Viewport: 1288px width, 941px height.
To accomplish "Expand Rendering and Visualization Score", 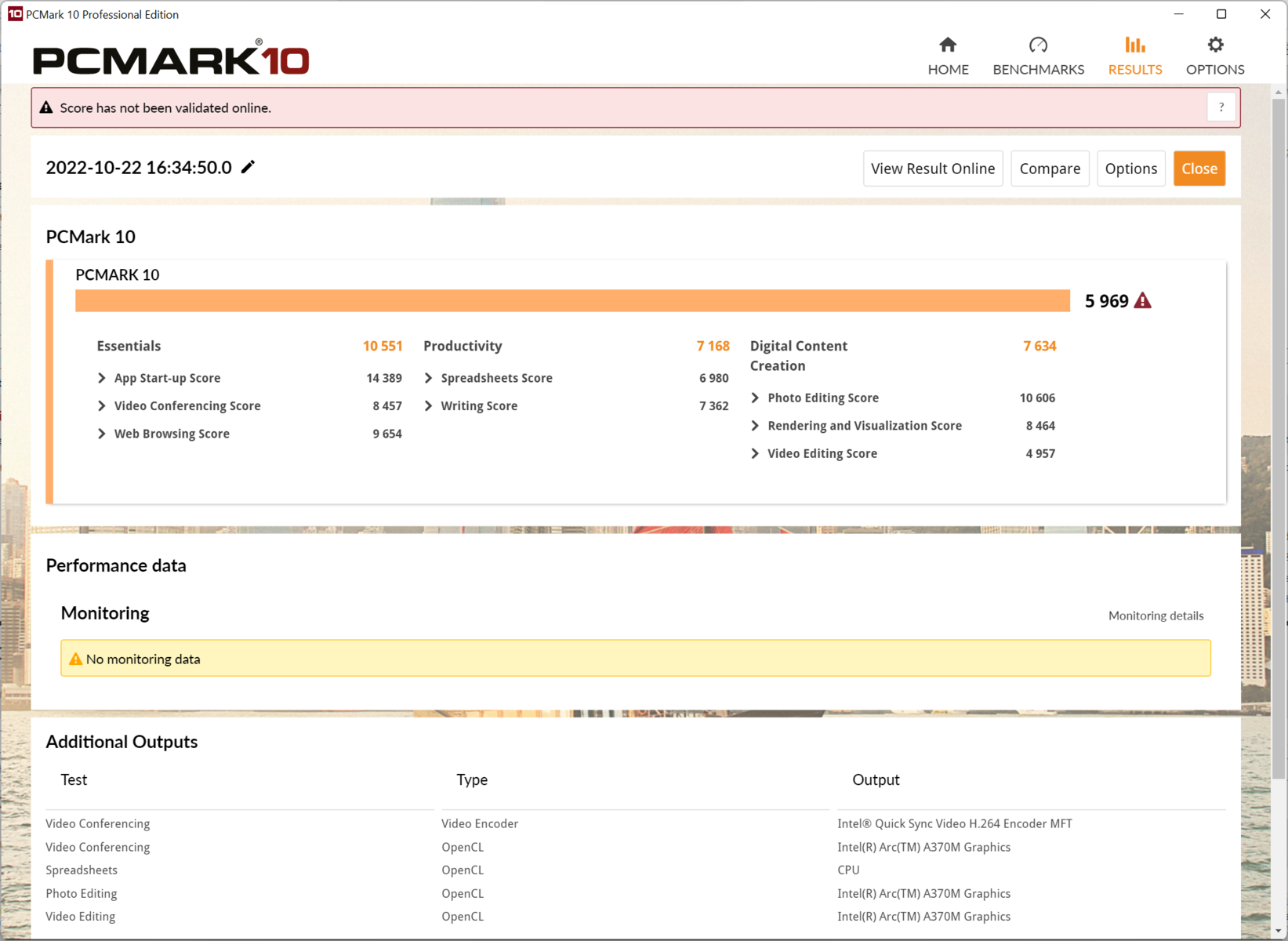I will (x=756, y=426).
